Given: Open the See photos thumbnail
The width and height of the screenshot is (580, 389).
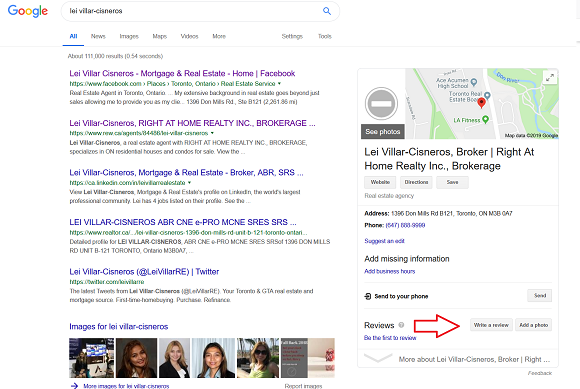Looking at the screenshot, I should [383, 132].
